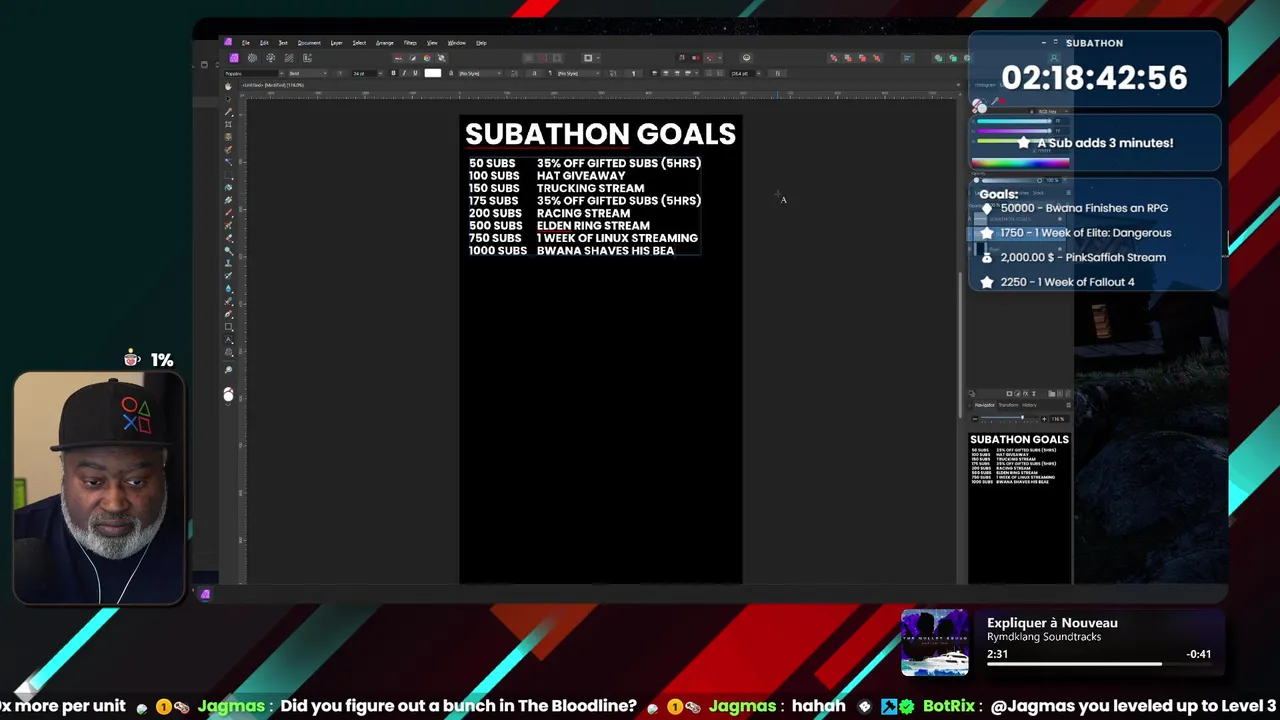Toggle Italic text formatting
1280x720 pixels.
(404, 73)
